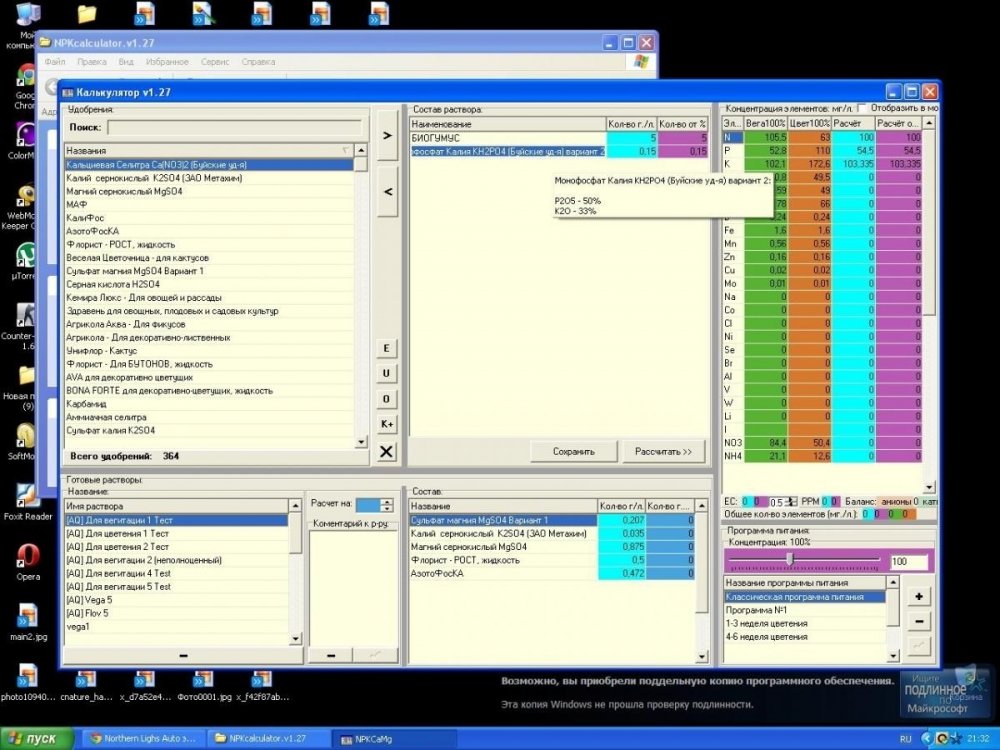Add nutrition program with plus button

919,596
